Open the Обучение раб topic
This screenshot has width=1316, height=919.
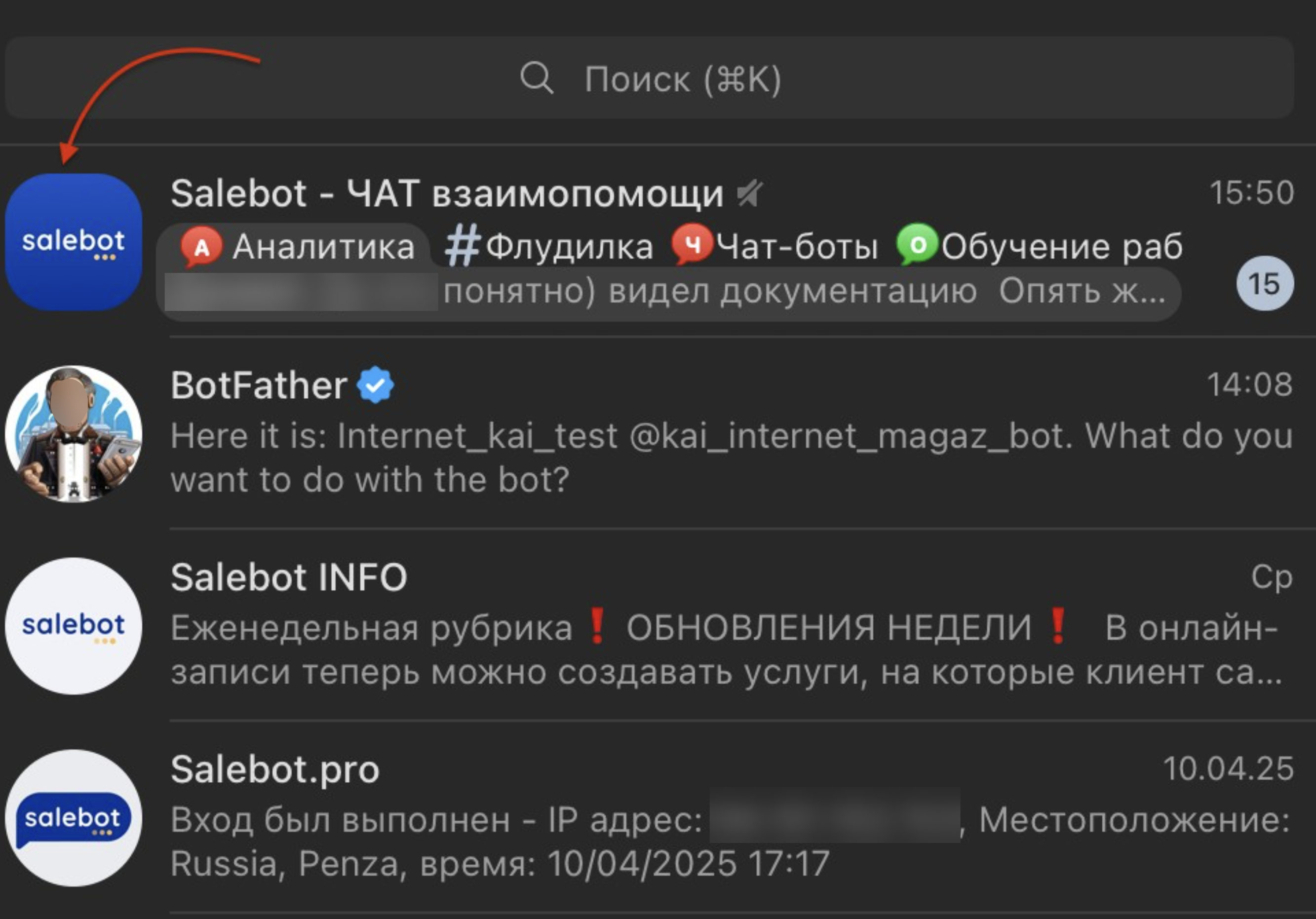pyautogui.click(x=1061, y=247)
